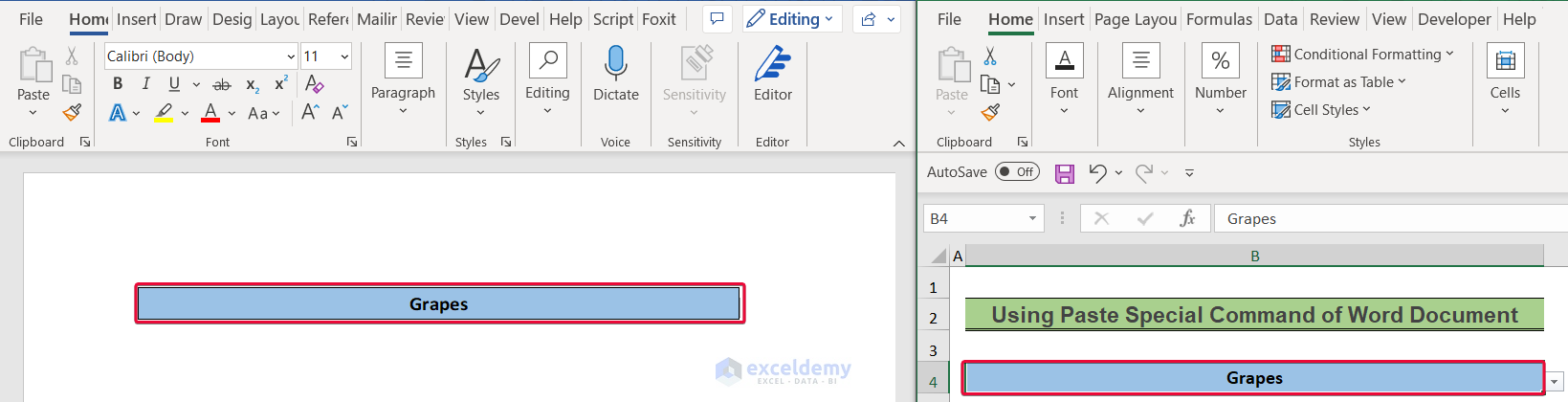Open the Name Box dropdown showing B4

click(x=1032, y=219)
